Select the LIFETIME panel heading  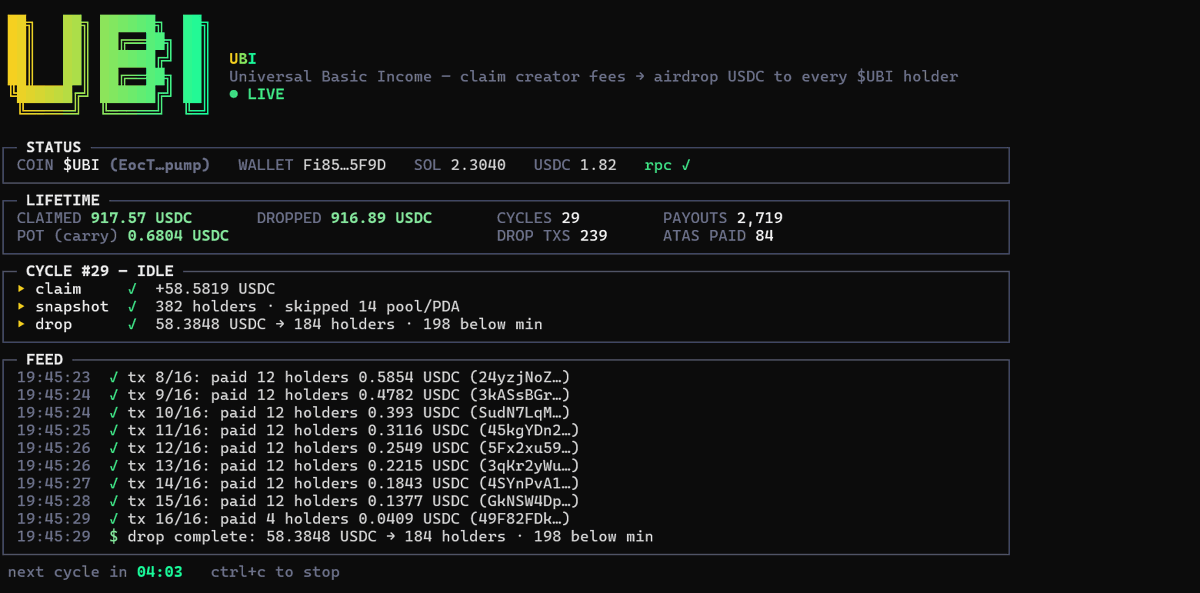63,200
